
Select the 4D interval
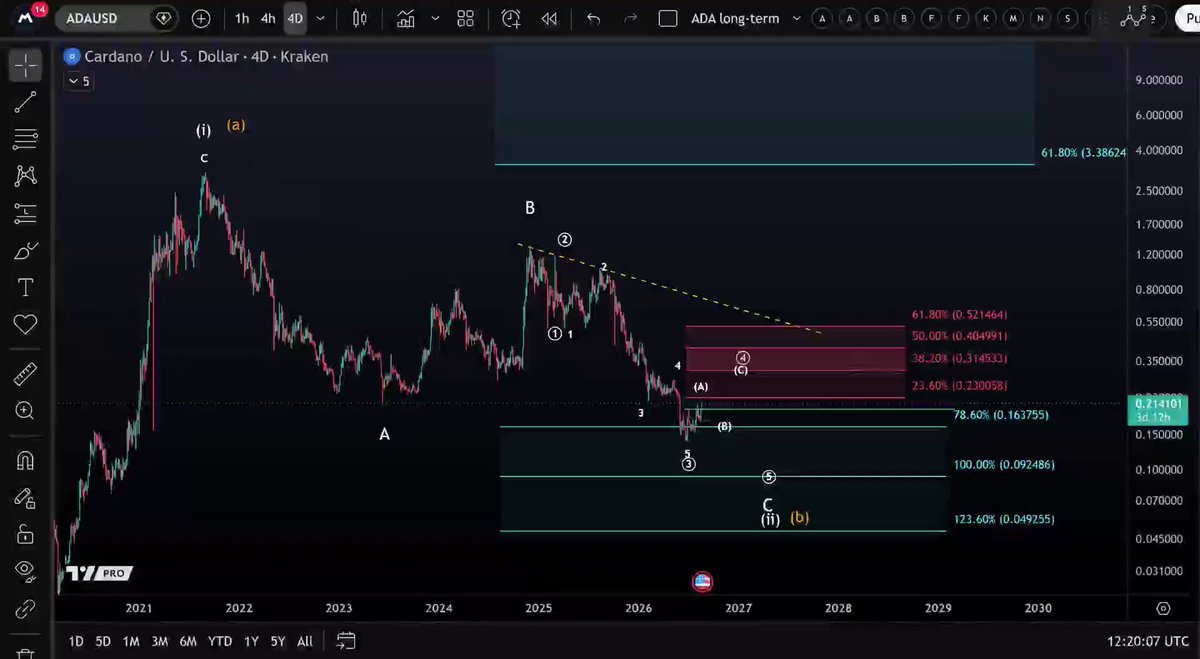[x=295, y=18]
